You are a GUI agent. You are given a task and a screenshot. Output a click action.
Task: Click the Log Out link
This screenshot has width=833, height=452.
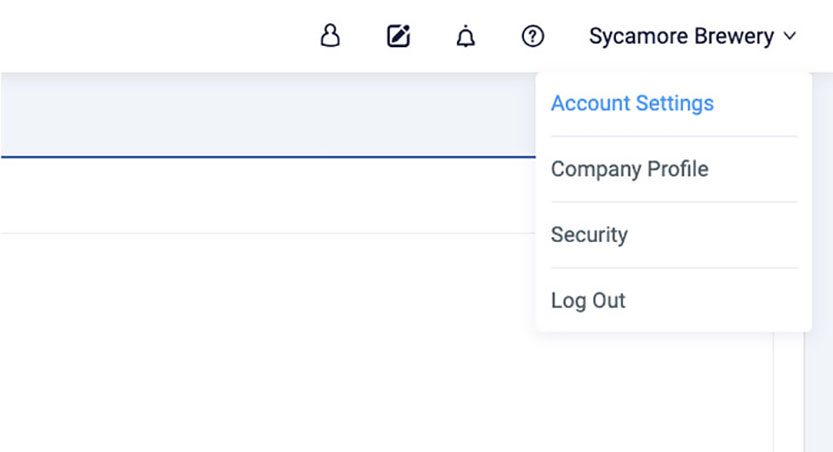(x=588, y=301)
